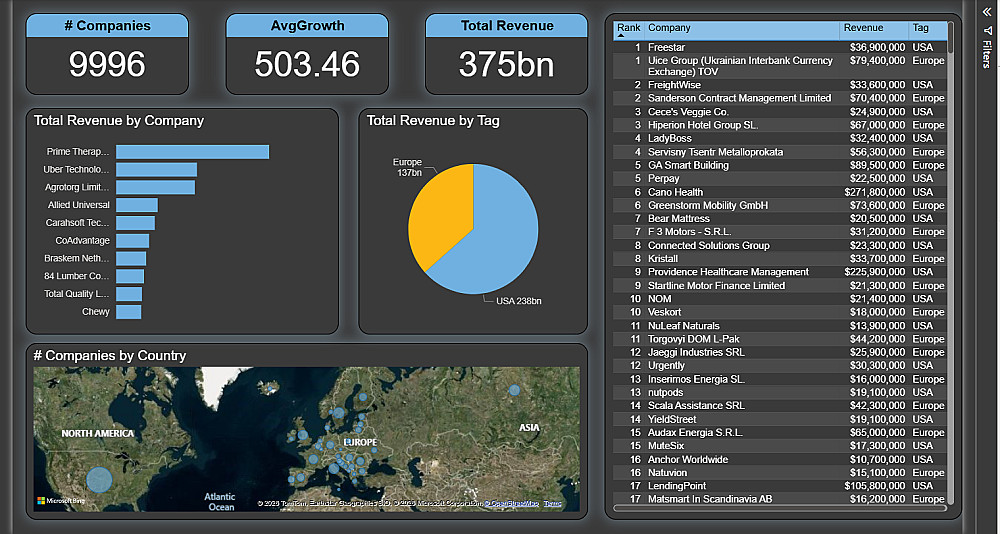Click the Chewy bar in chart

coord(128,312)
